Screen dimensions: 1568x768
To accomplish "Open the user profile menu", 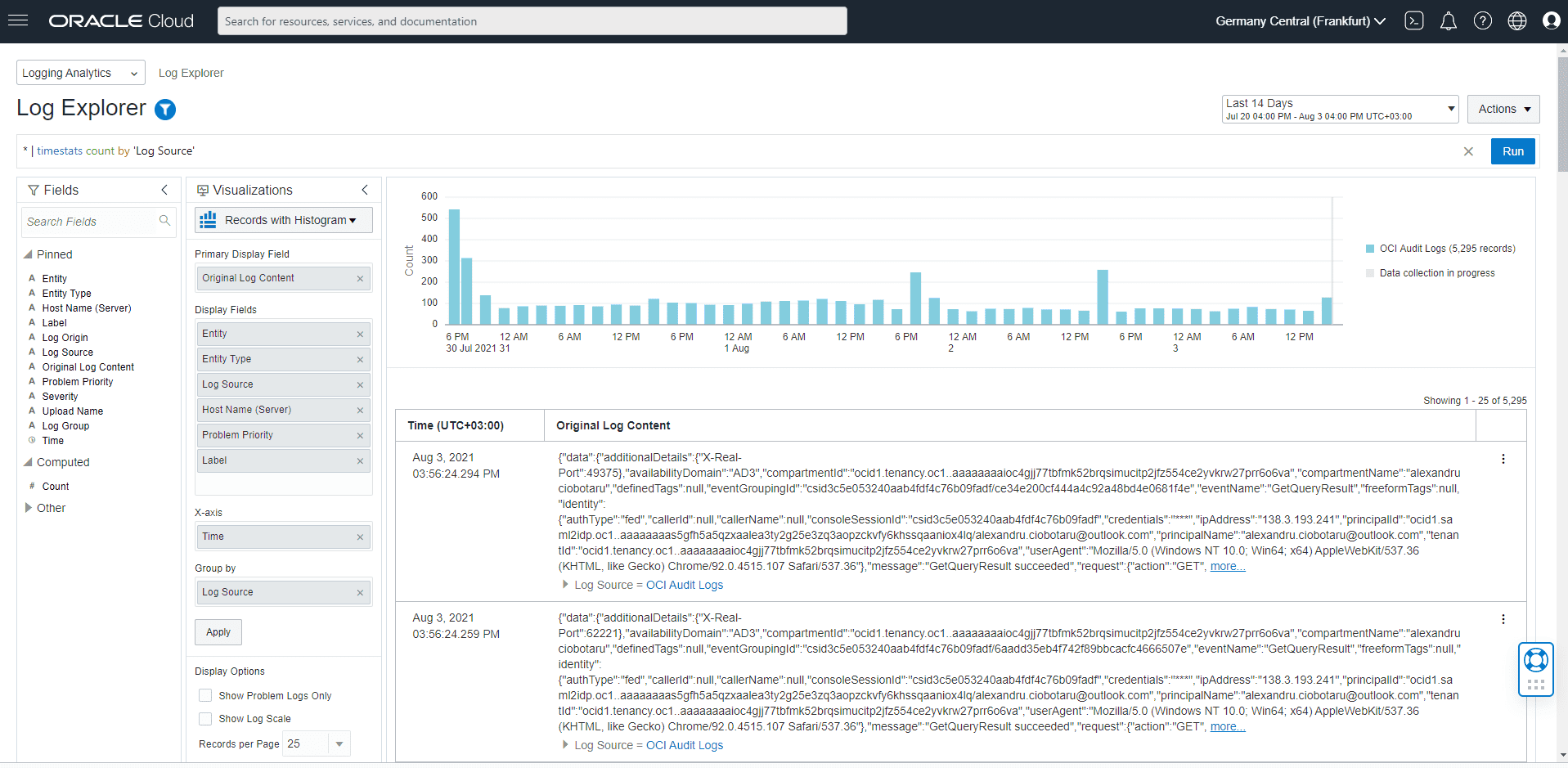I will pyautogui.click(x=1551, y=21).
